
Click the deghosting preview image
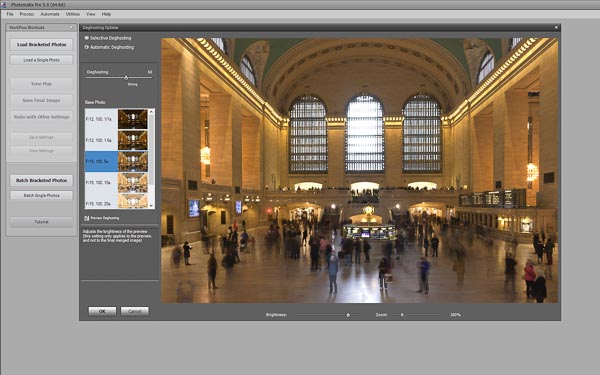pos(359,170)
